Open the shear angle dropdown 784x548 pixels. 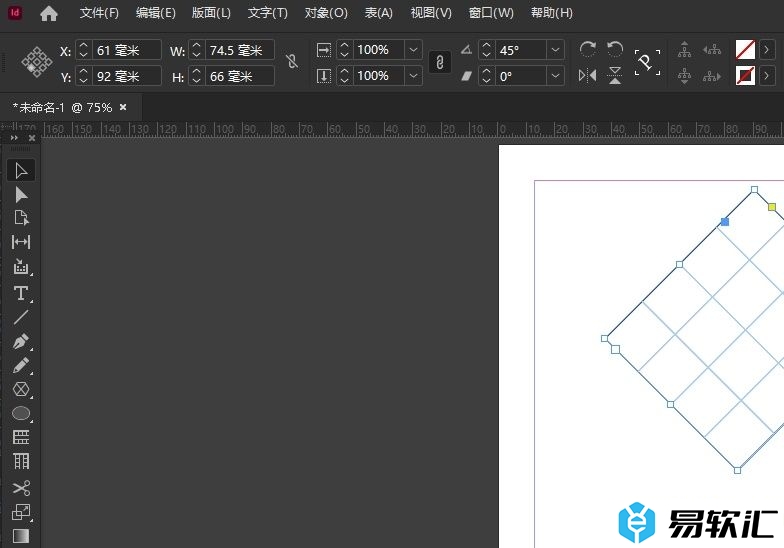click(x=555, y=76)
